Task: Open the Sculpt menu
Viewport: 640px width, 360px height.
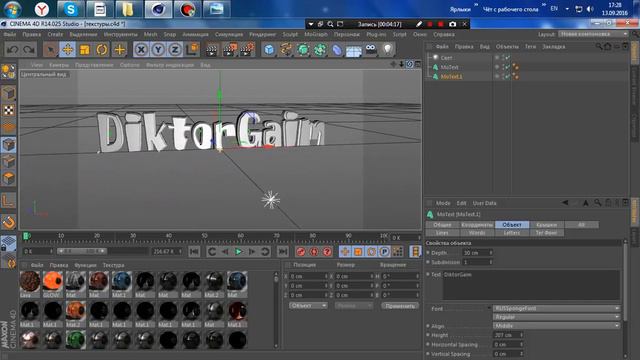Action: click(290, 35)
